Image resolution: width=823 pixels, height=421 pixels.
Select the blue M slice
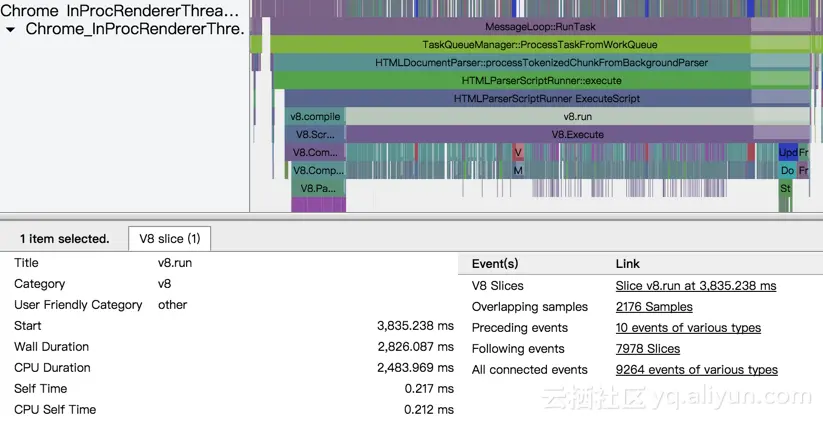coord(518,170)
